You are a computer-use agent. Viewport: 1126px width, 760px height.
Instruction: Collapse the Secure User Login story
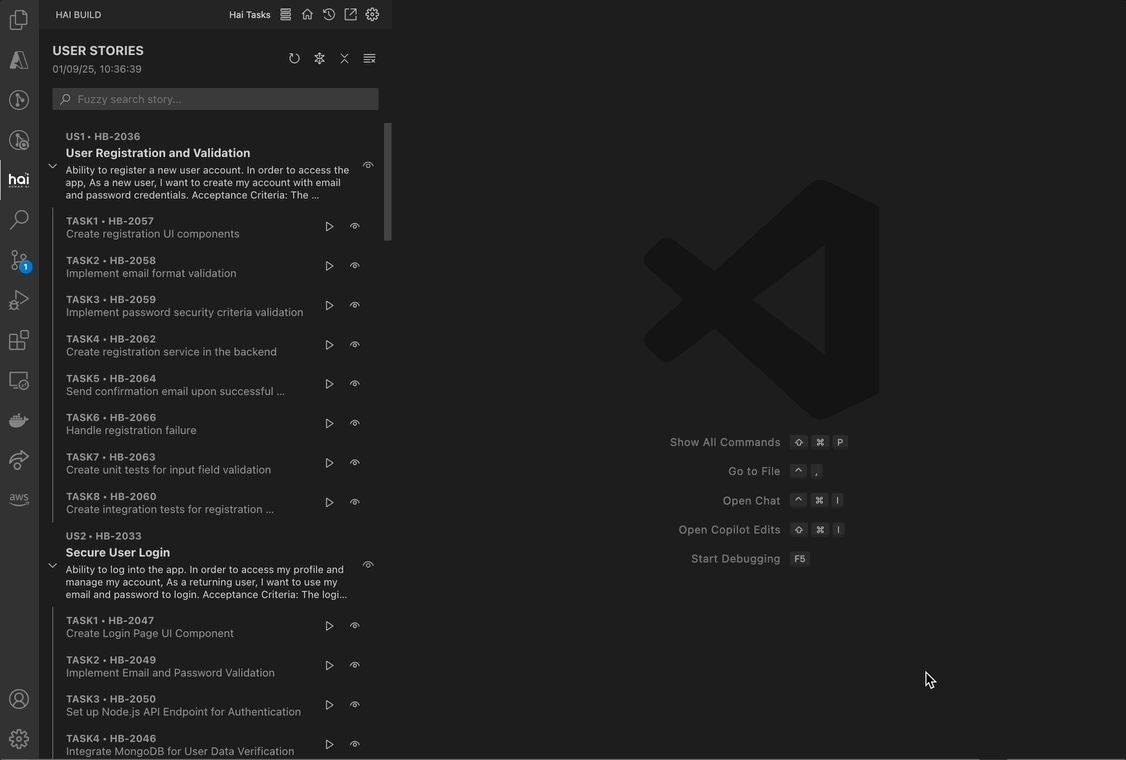[x=52, y=564]
